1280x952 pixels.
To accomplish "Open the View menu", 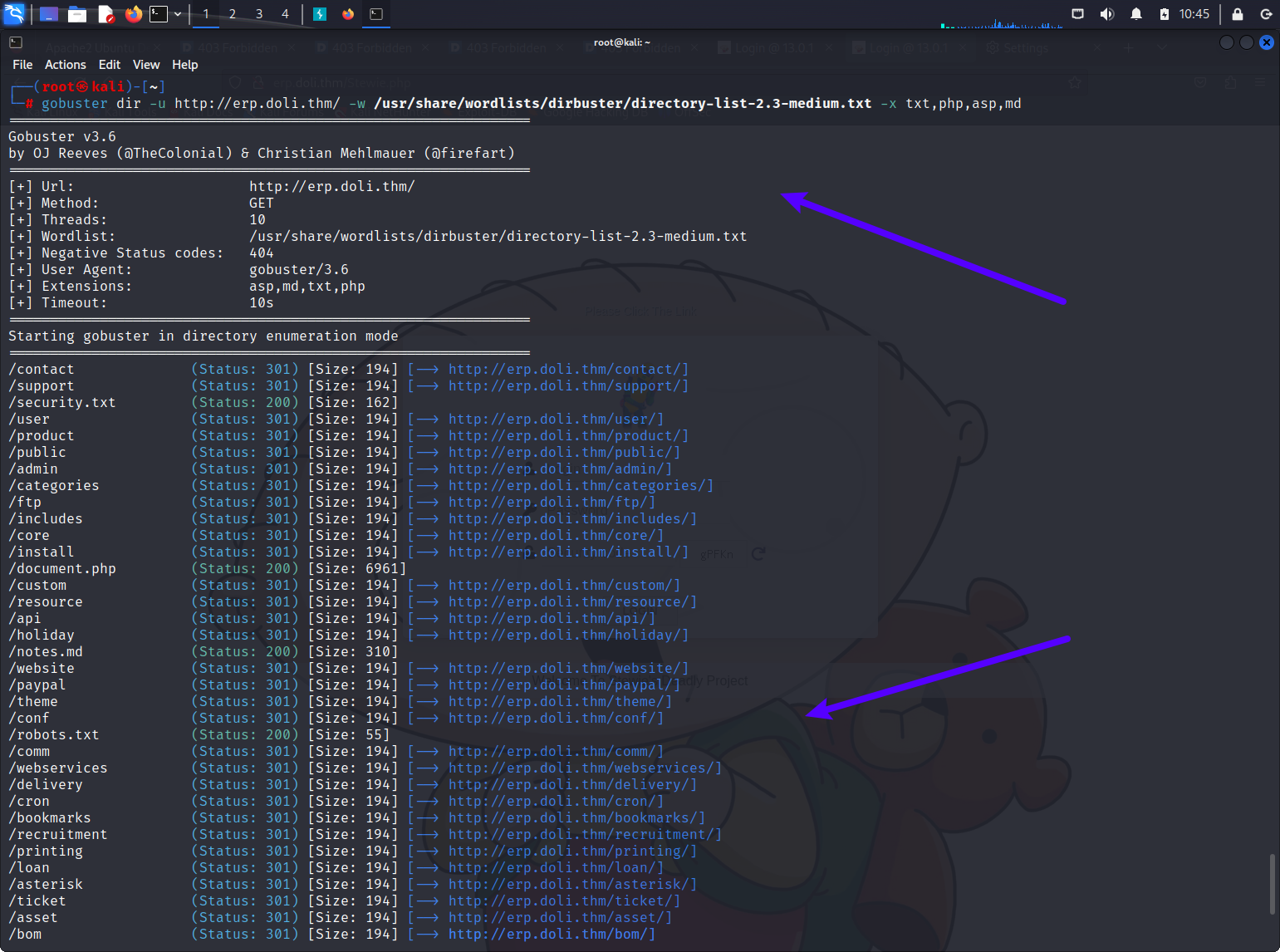I will click(146, 65).
